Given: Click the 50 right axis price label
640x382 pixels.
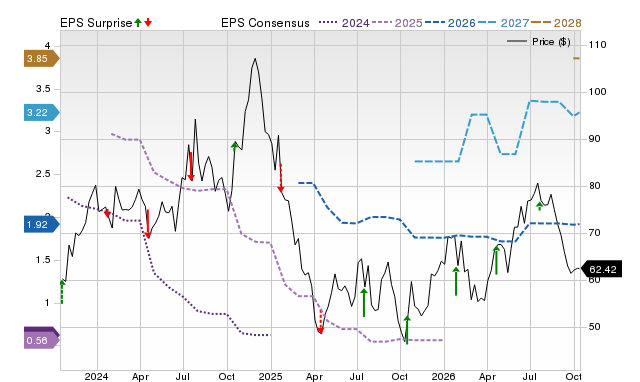Looking at the screenshot, I should (595, 326).
